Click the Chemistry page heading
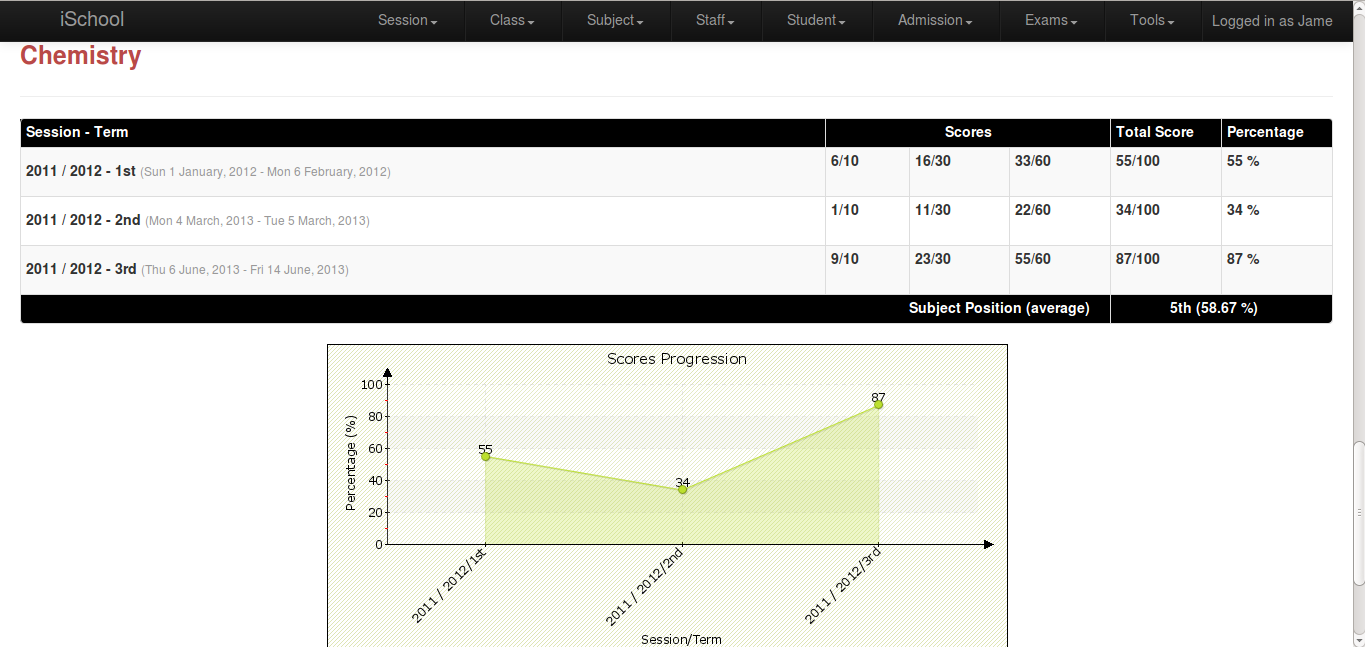The height and width of the screenshot is (647, 1365). pos(80,56)
